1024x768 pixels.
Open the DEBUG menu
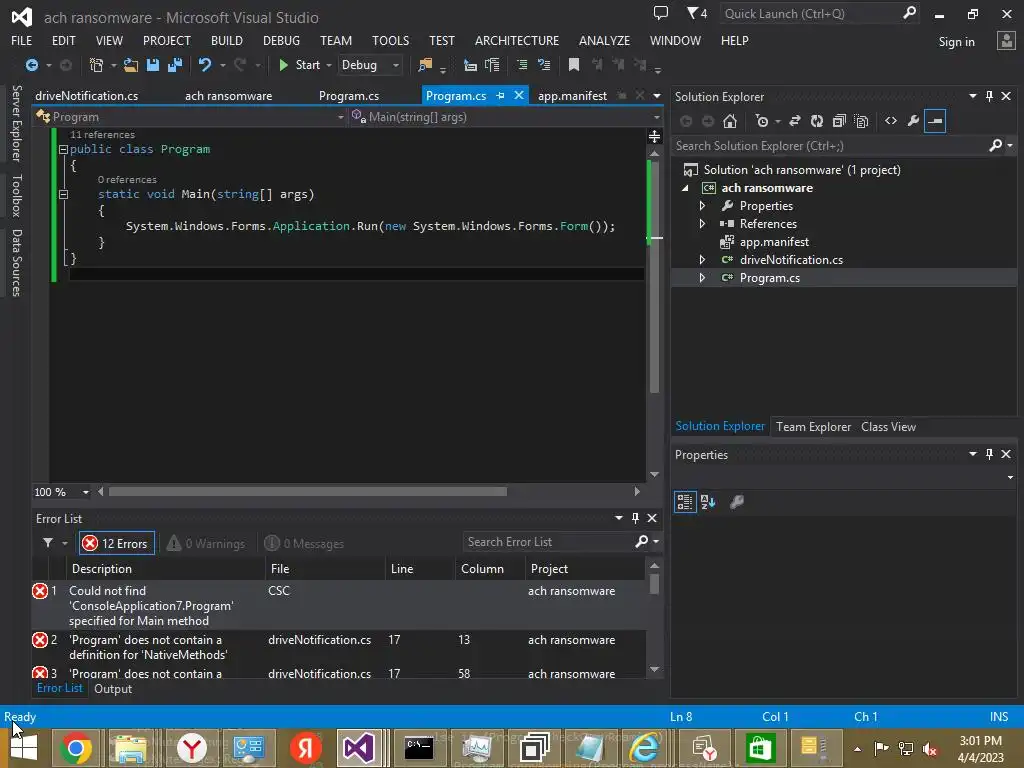pyautogui.click(x=281, y=40)
